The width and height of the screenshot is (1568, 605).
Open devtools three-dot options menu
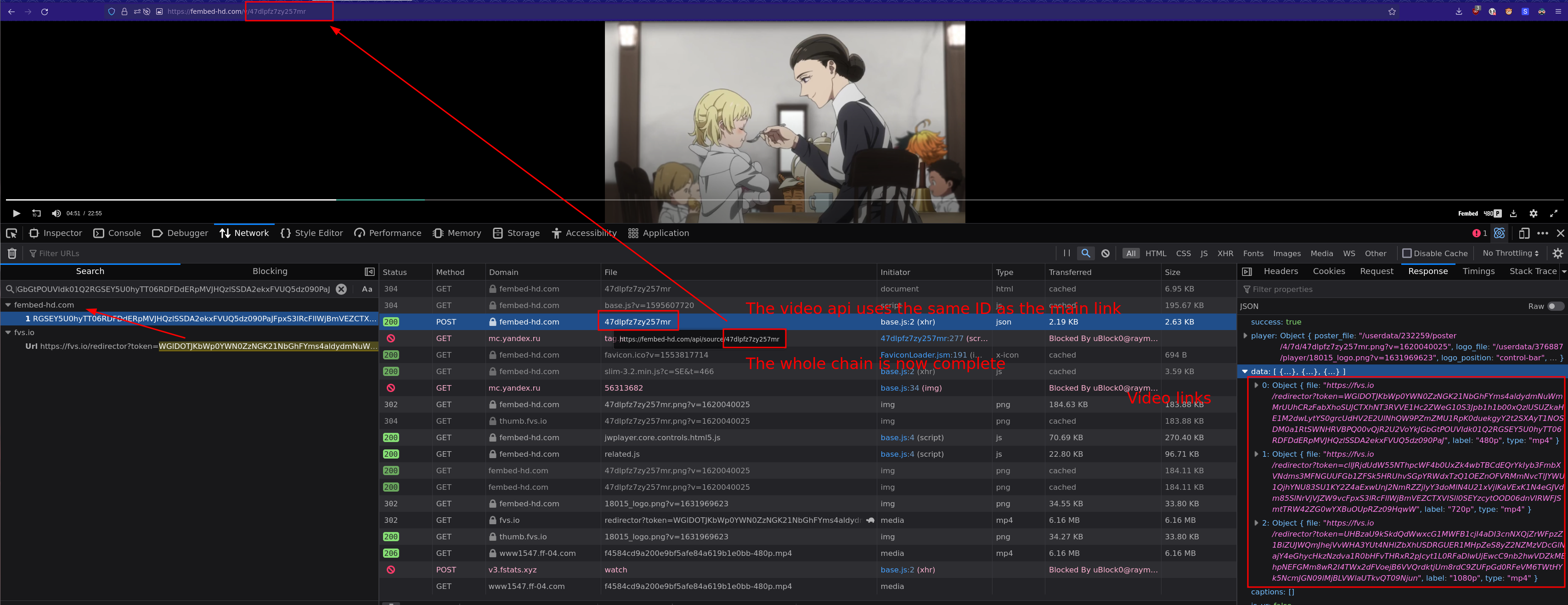tap(1542, 233)
